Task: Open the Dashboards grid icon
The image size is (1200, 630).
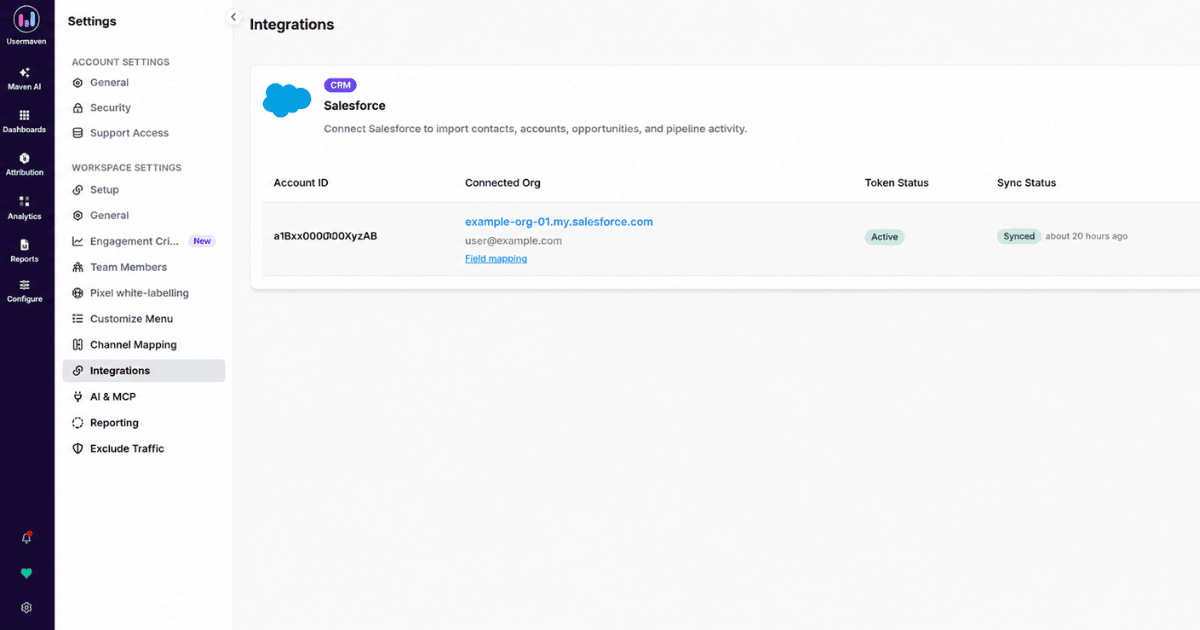Action: point(25,116)
